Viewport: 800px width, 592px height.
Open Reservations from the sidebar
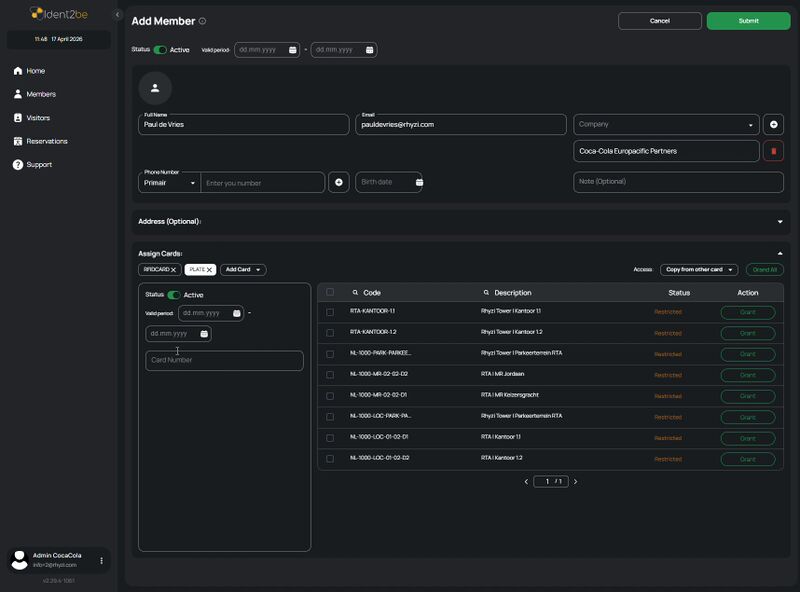(46, 141)
